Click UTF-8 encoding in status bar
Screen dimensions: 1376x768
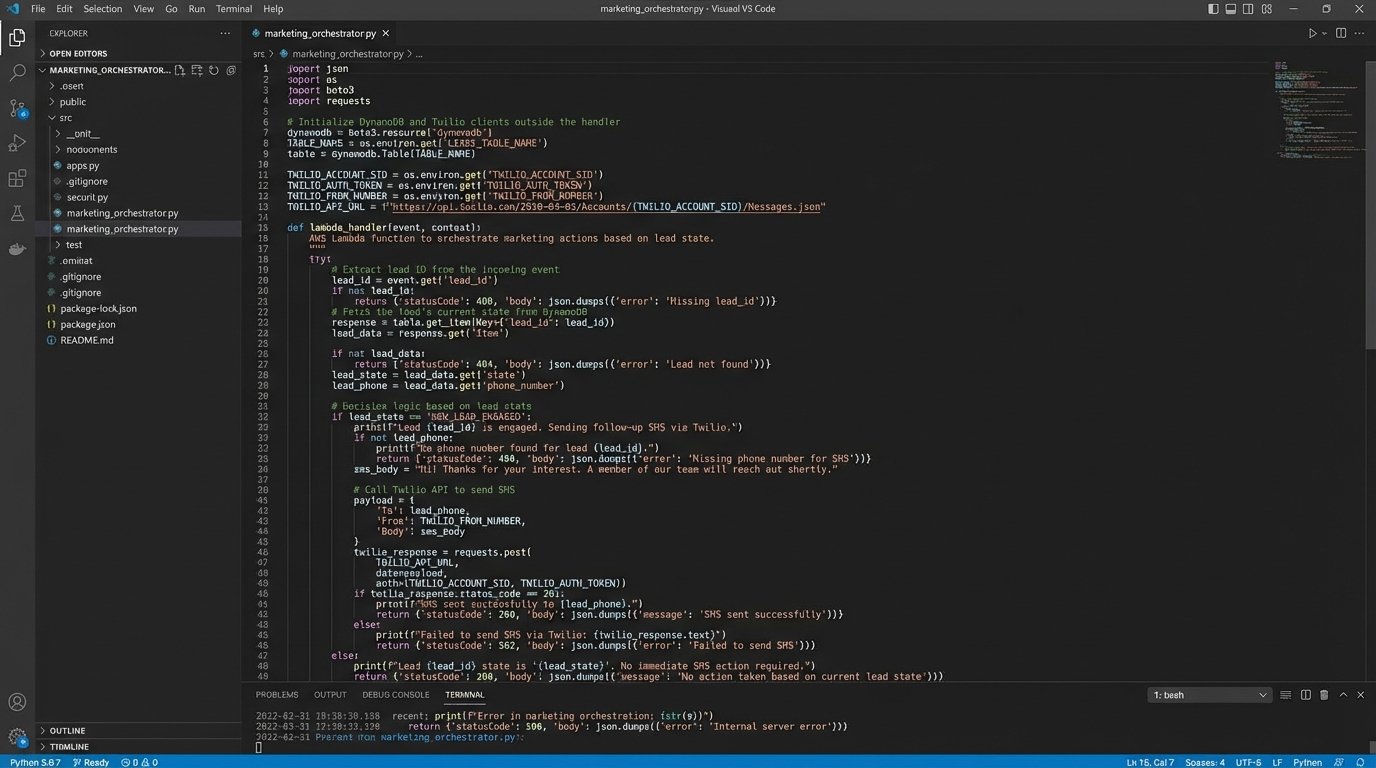click(1247, 762)
